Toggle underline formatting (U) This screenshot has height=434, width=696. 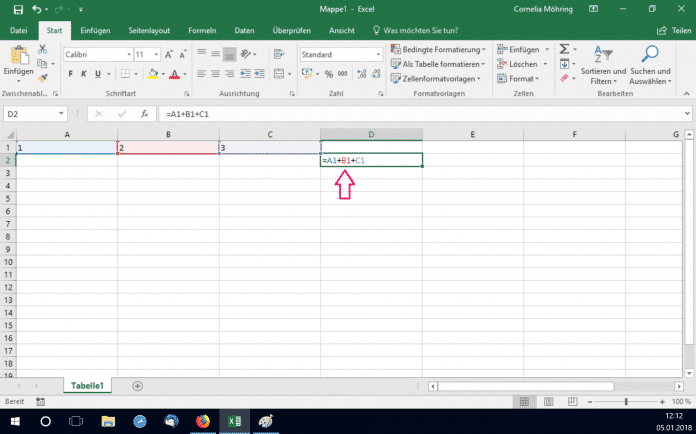100,74
